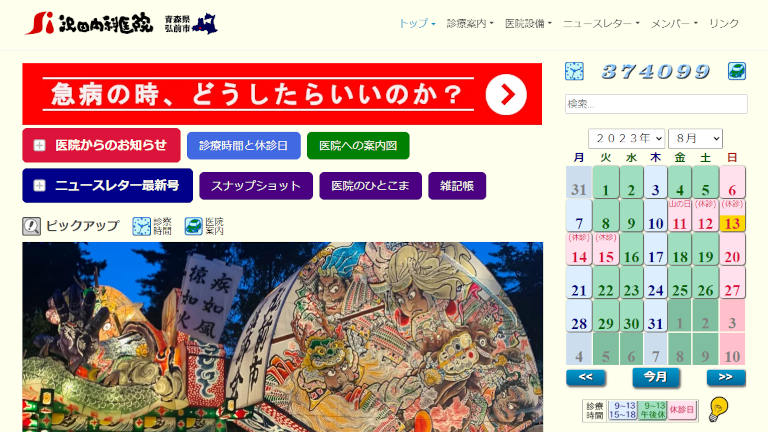This screenshot has width=768, height=432.
Task: Go to next month with >> button
Action: [726, 377]
